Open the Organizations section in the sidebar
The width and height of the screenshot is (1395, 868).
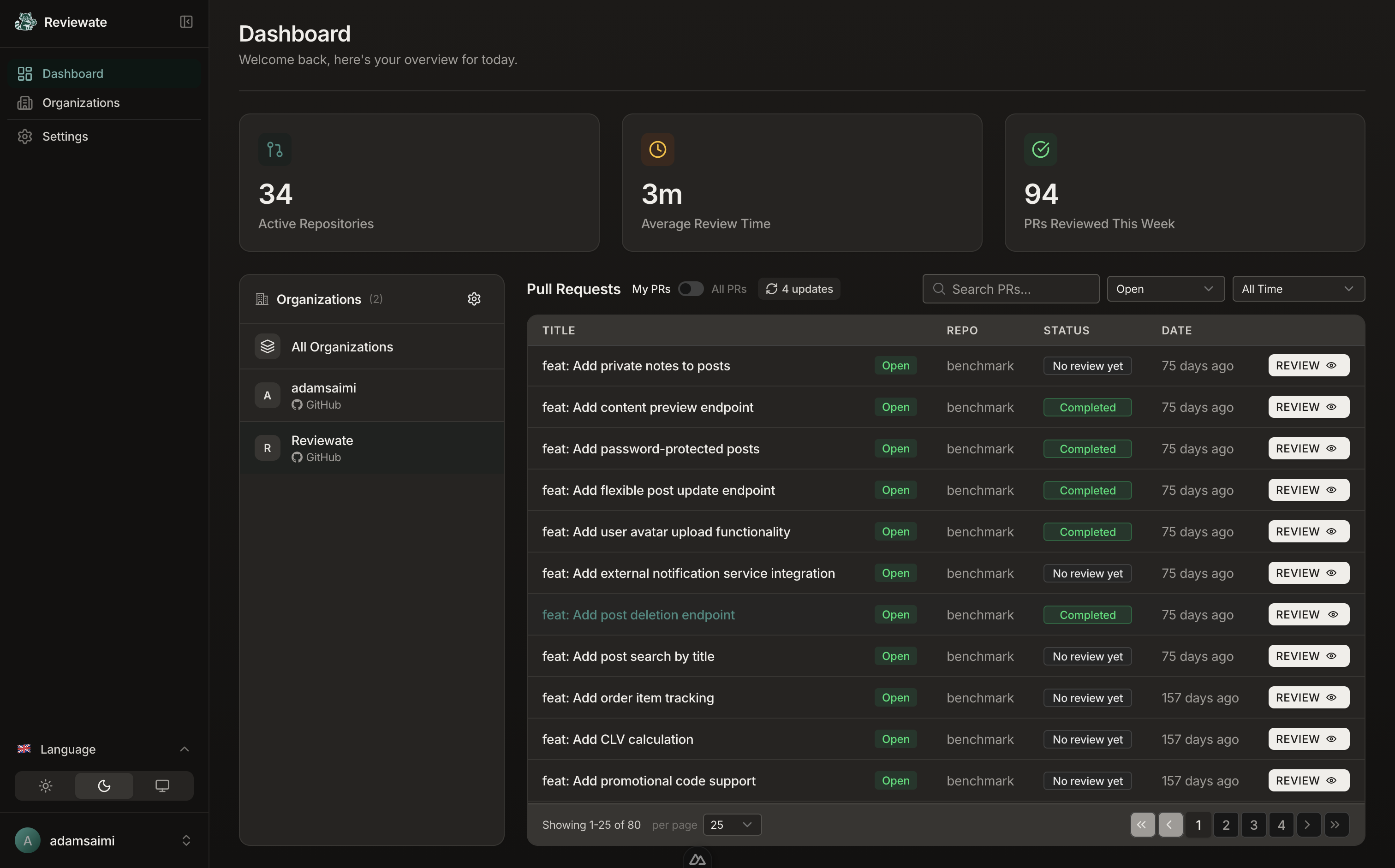tap(80, 103)
